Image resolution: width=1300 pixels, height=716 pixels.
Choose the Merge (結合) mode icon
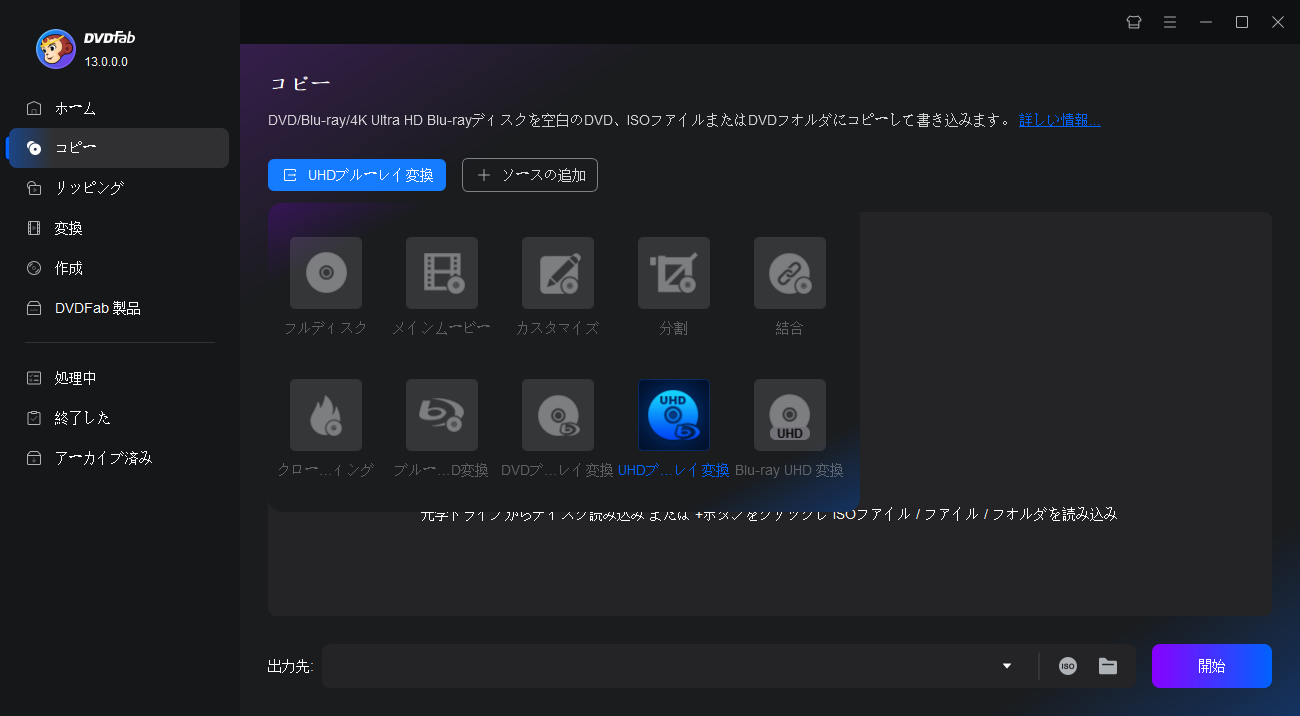pos(790,272)
